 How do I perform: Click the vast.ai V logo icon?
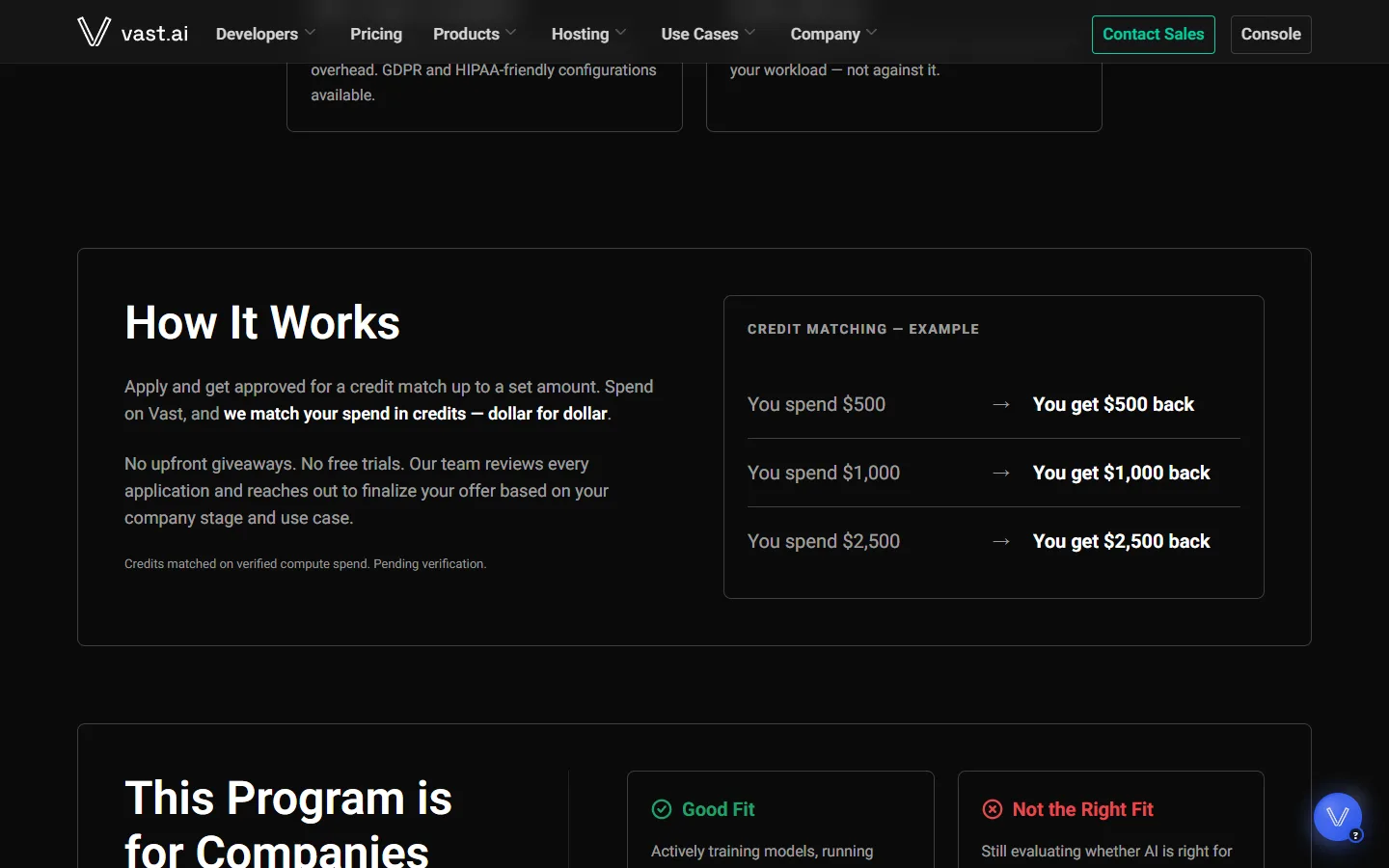click(94, 32)
